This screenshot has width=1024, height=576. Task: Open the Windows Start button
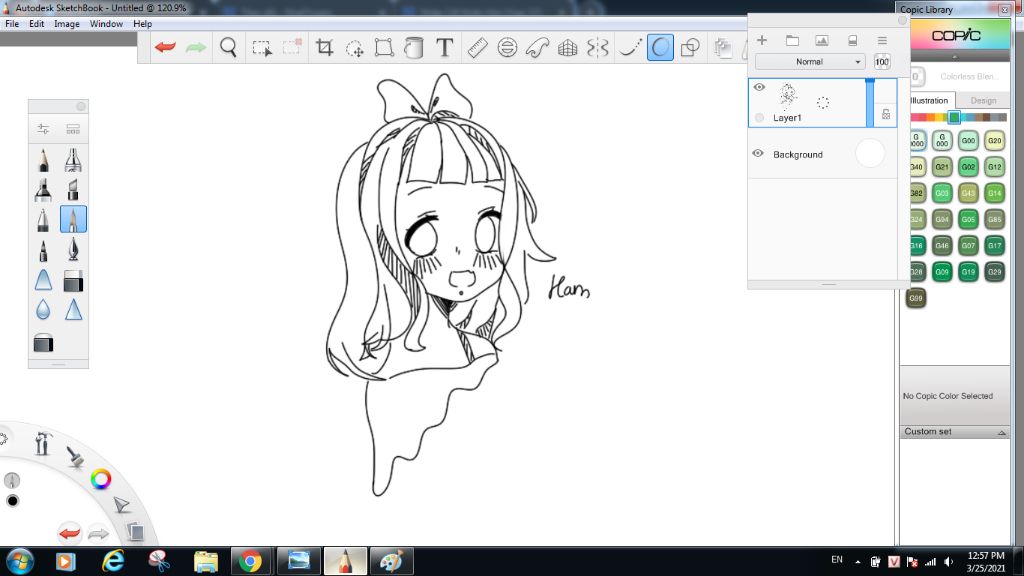tap(20, 561)
